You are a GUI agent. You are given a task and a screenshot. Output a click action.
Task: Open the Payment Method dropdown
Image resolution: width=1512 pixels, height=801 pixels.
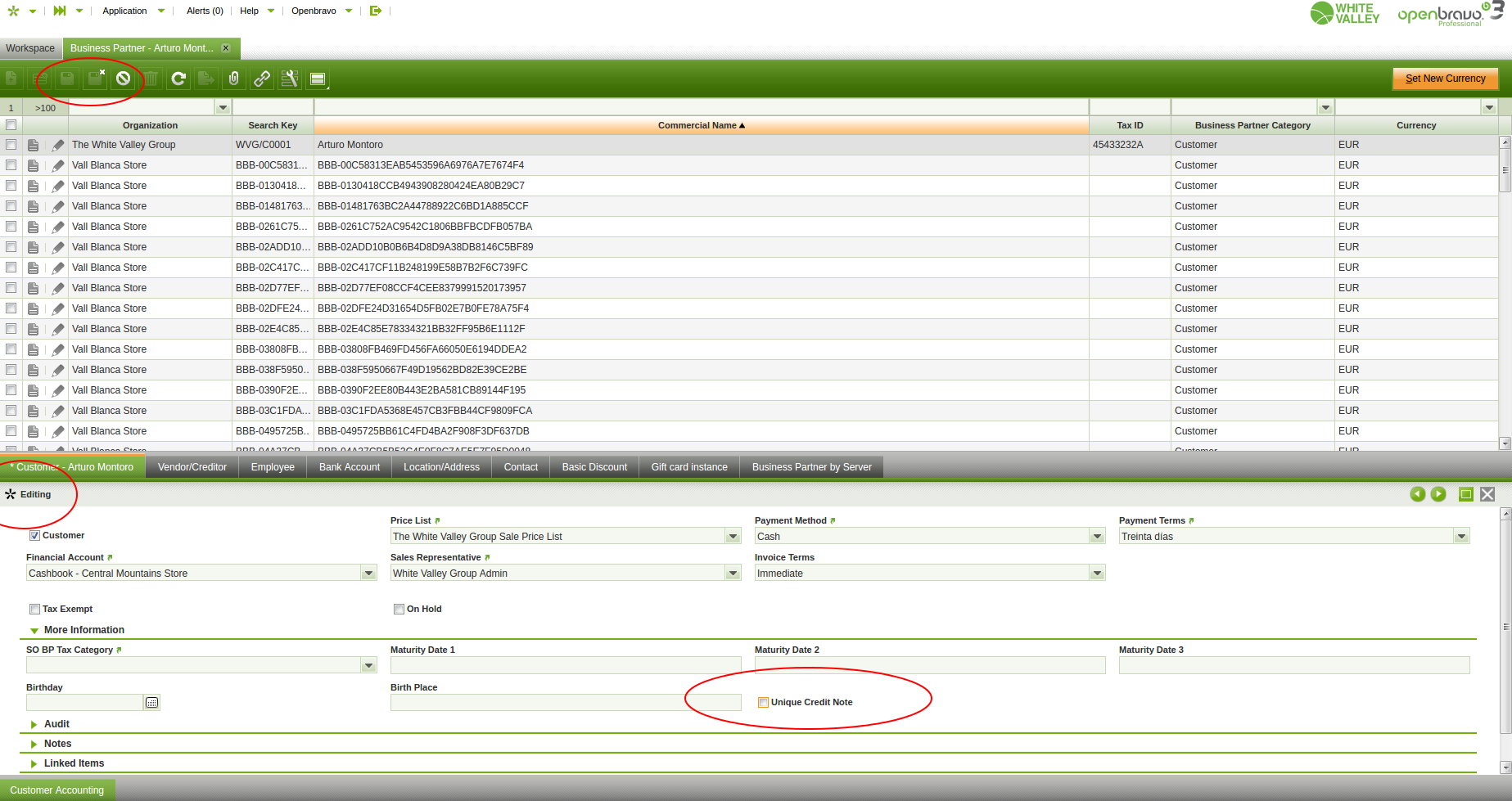point(1097,537)
